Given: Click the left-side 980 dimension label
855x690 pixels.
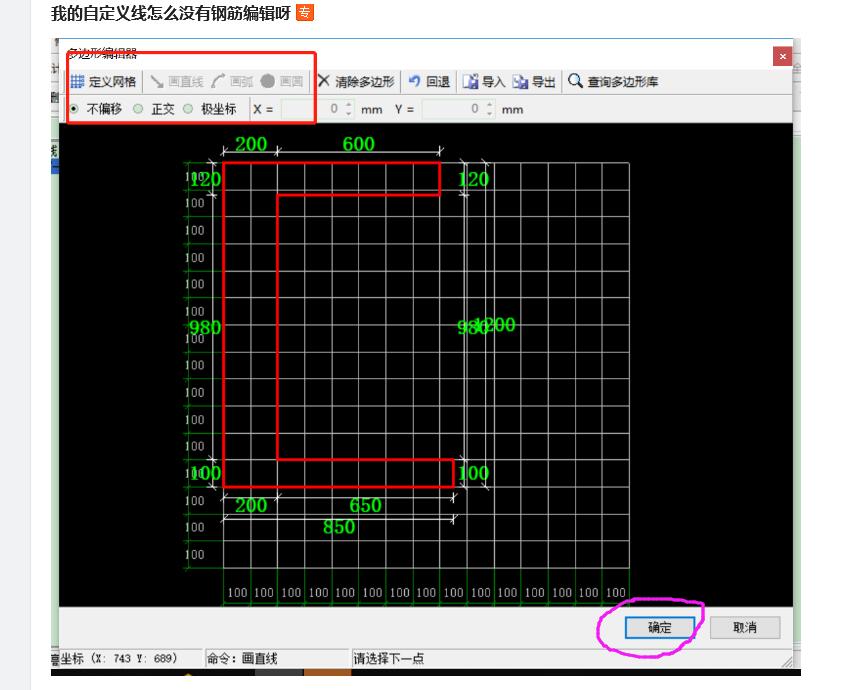Looking at the screenshot, I should pyautogui.click(x=205, y=327).
